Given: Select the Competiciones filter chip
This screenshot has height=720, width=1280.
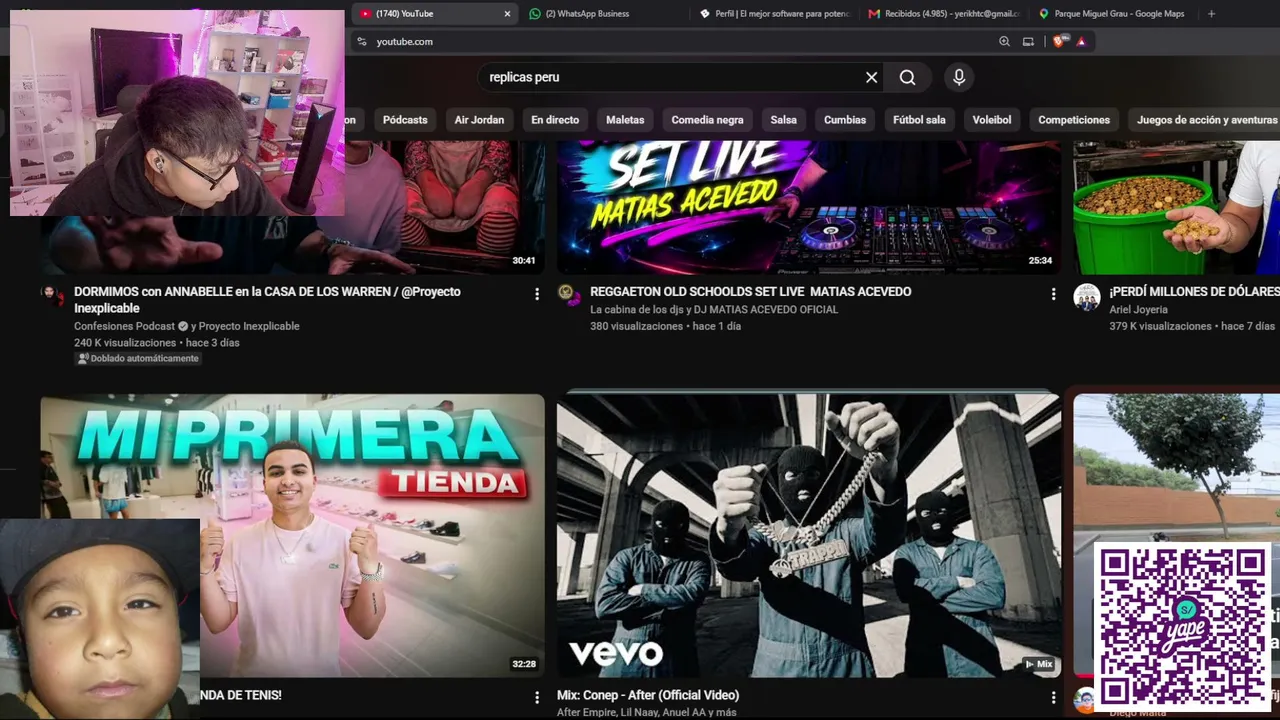Looking at the screenshot, I should point(1074,120).
